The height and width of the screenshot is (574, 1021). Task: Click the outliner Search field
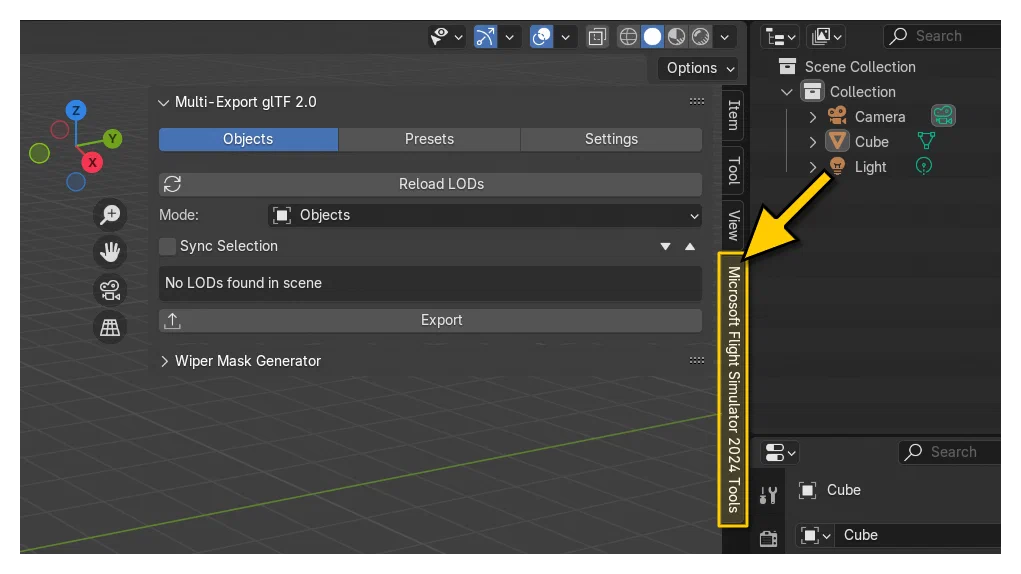point(942,36)
